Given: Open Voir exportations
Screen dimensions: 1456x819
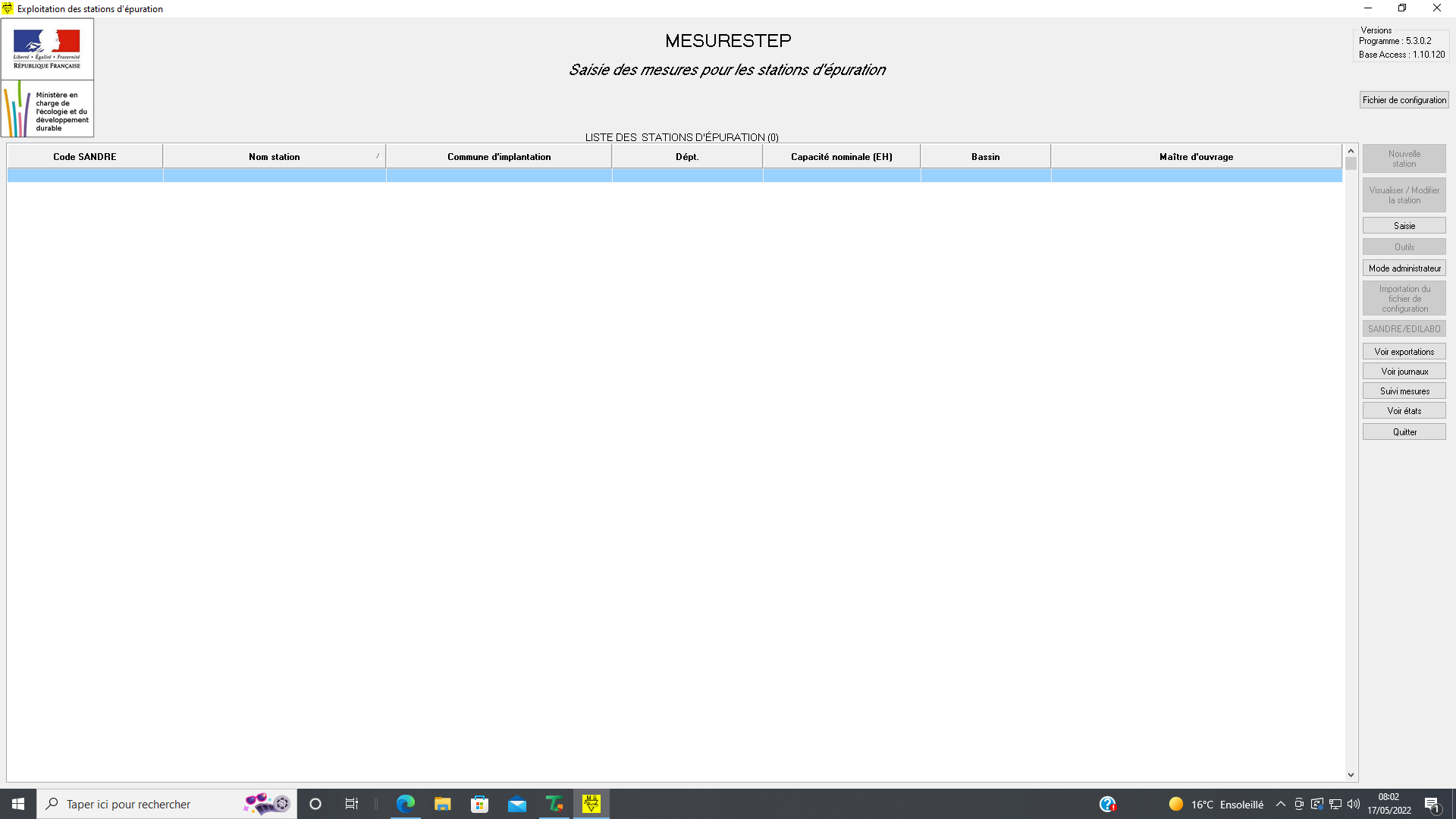Looking at the screenshot, I should click(x=1404, y=352).
